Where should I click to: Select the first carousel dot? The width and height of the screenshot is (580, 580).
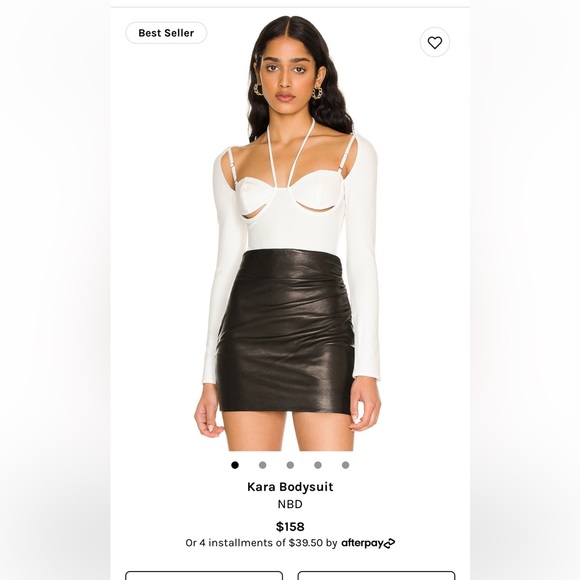coord(235,465)
